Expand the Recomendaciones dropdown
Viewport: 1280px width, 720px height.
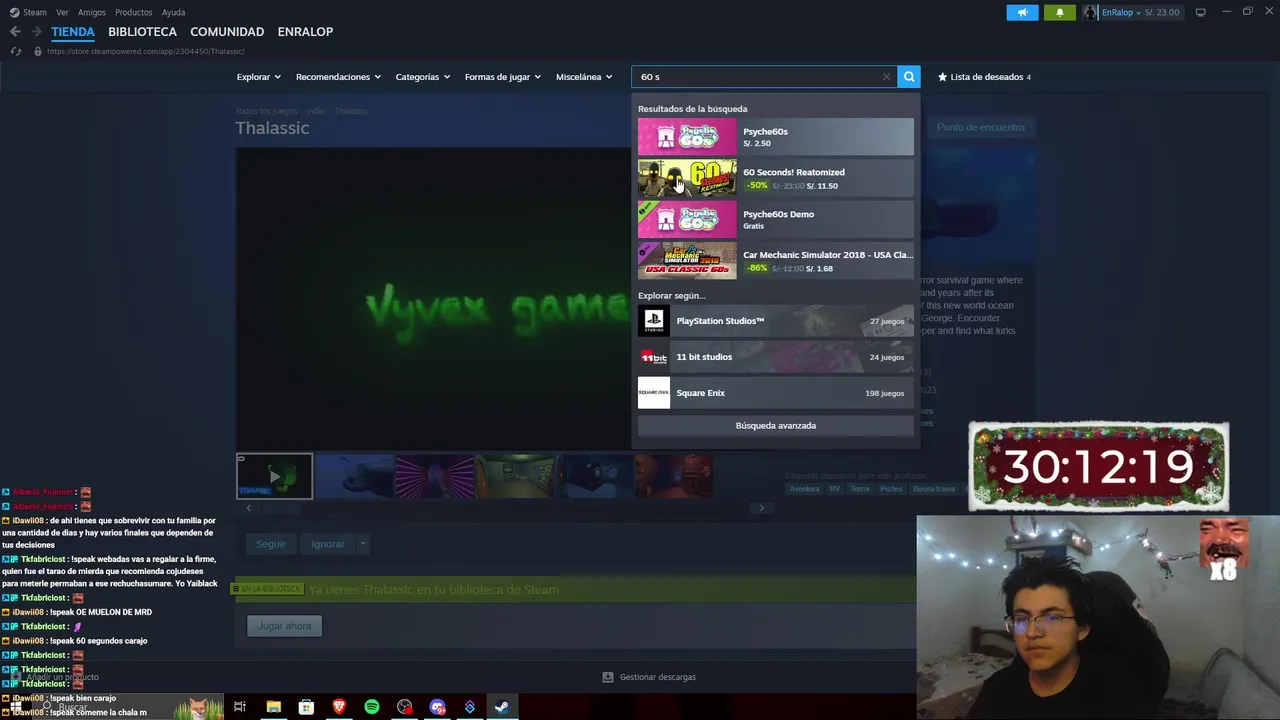point(338,77)
